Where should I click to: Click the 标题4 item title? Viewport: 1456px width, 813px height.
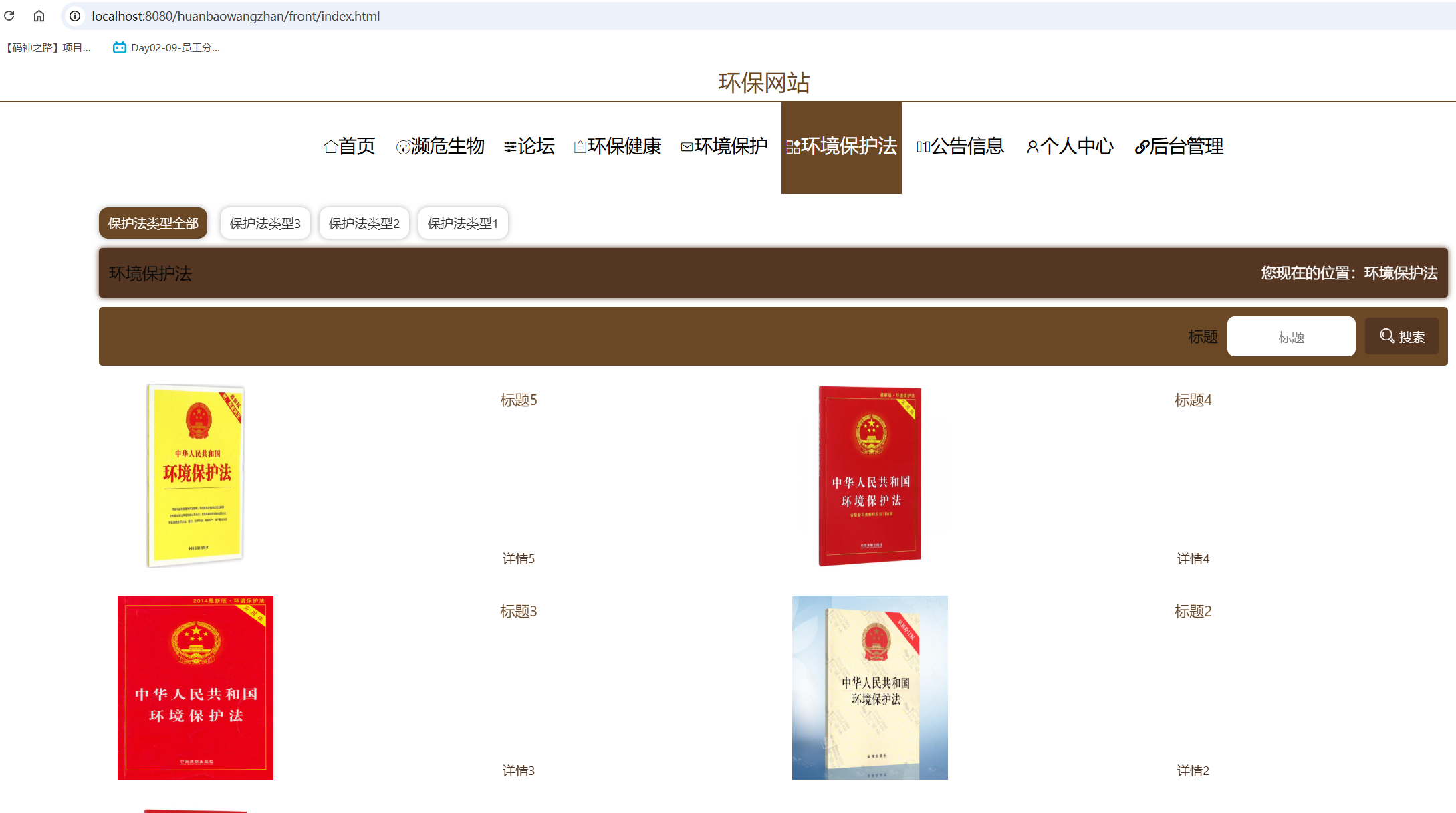1193,400
